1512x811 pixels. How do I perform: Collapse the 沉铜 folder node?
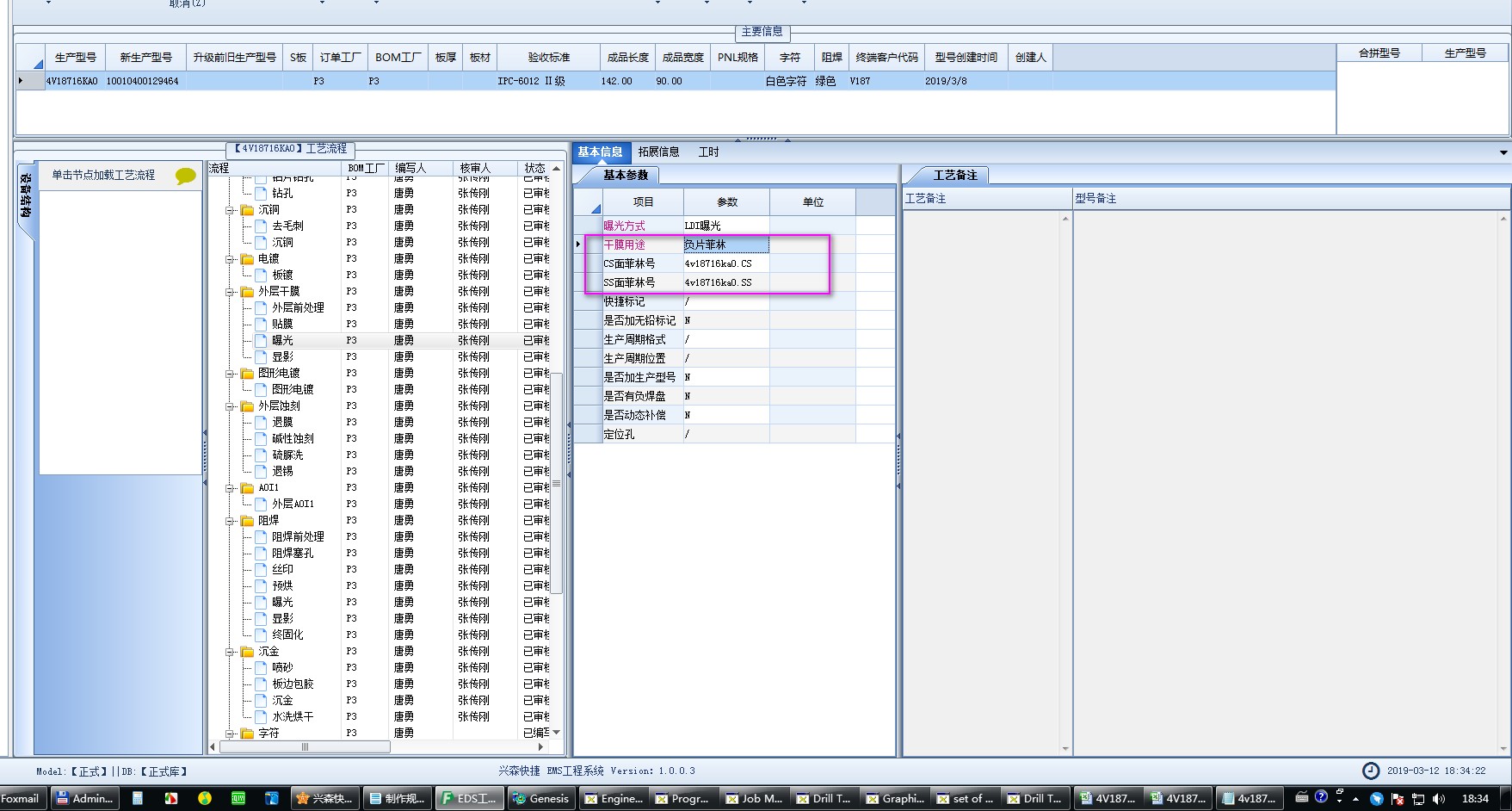(x=231, y=210)
